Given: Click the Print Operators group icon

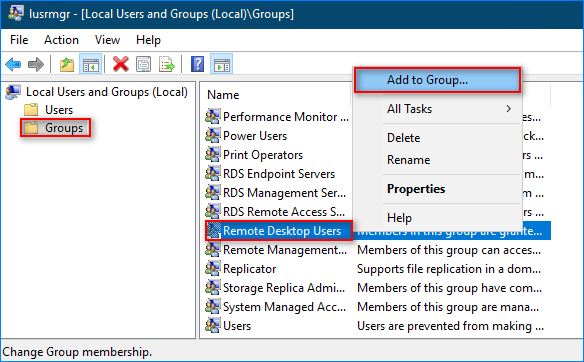Looking at the screenshot, I should [213, 155].
